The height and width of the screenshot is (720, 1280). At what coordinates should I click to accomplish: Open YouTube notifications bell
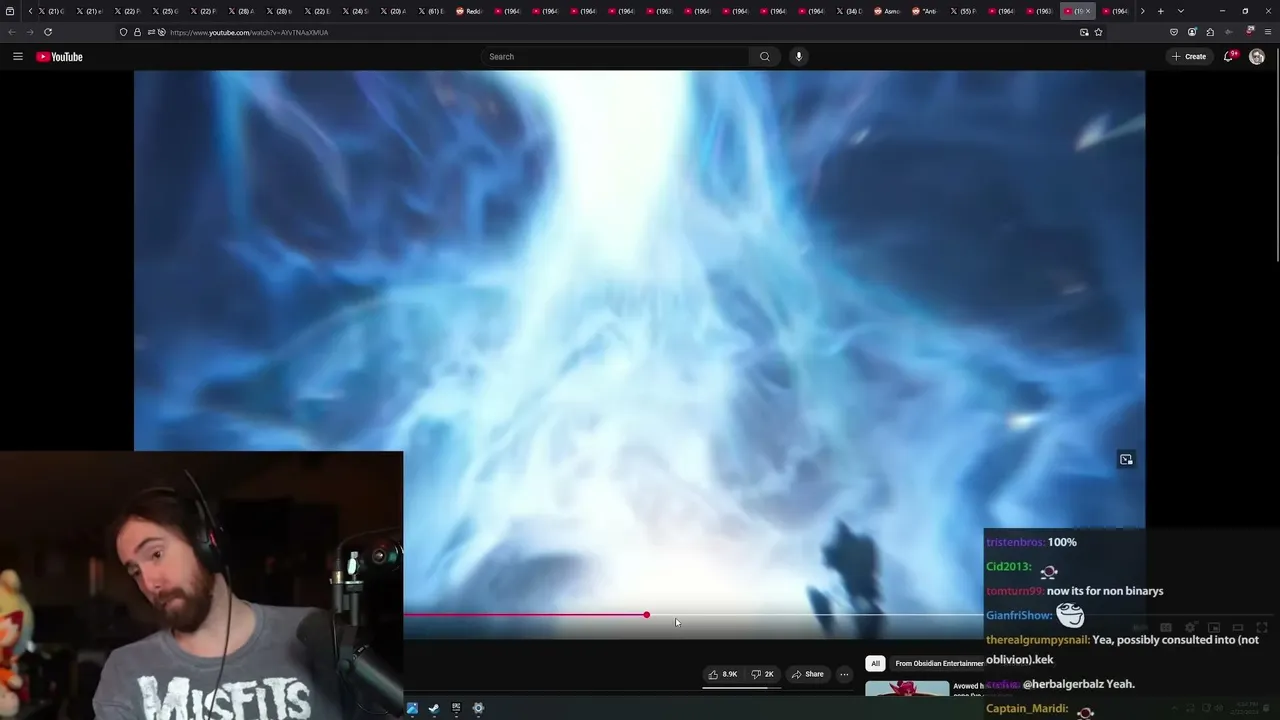(1229, 57)
